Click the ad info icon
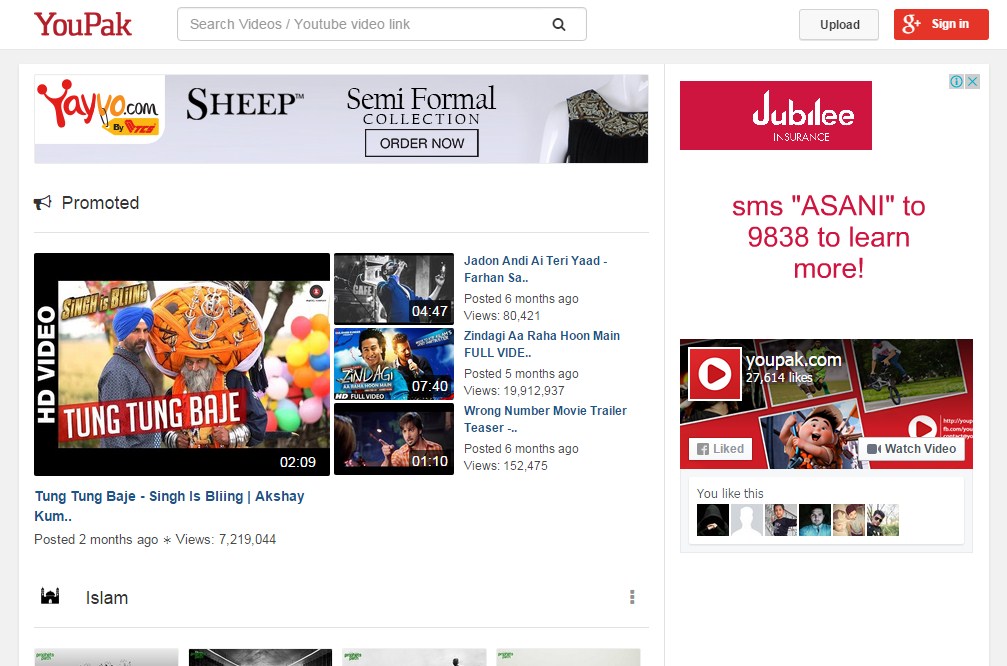 tap(956, 82)
